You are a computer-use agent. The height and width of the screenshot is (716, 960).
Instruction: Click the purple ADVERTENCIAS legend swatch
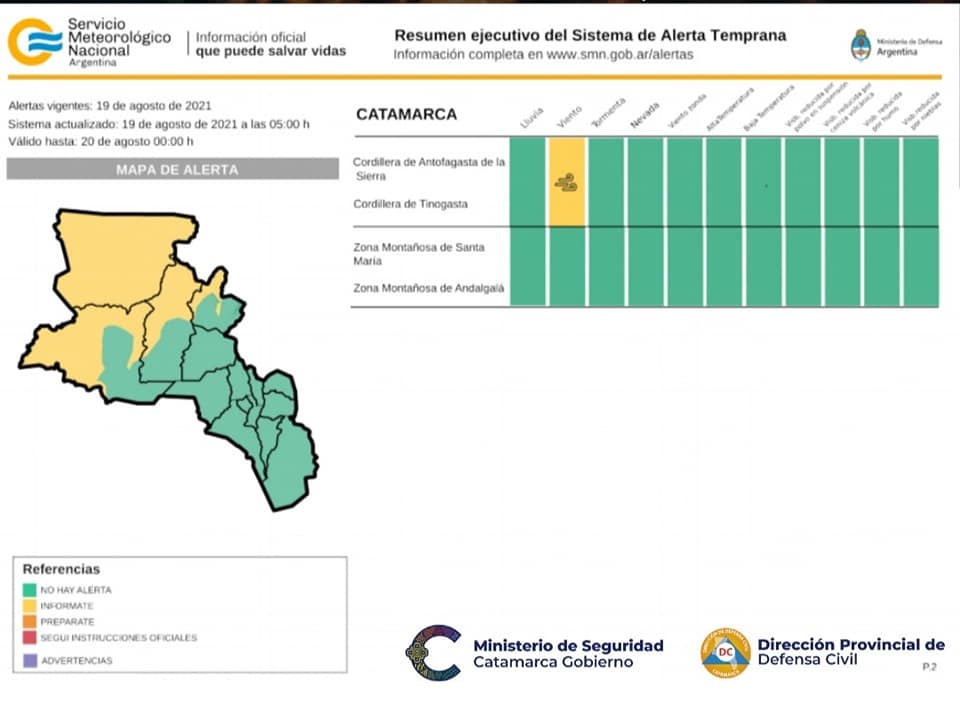[30, 661]
